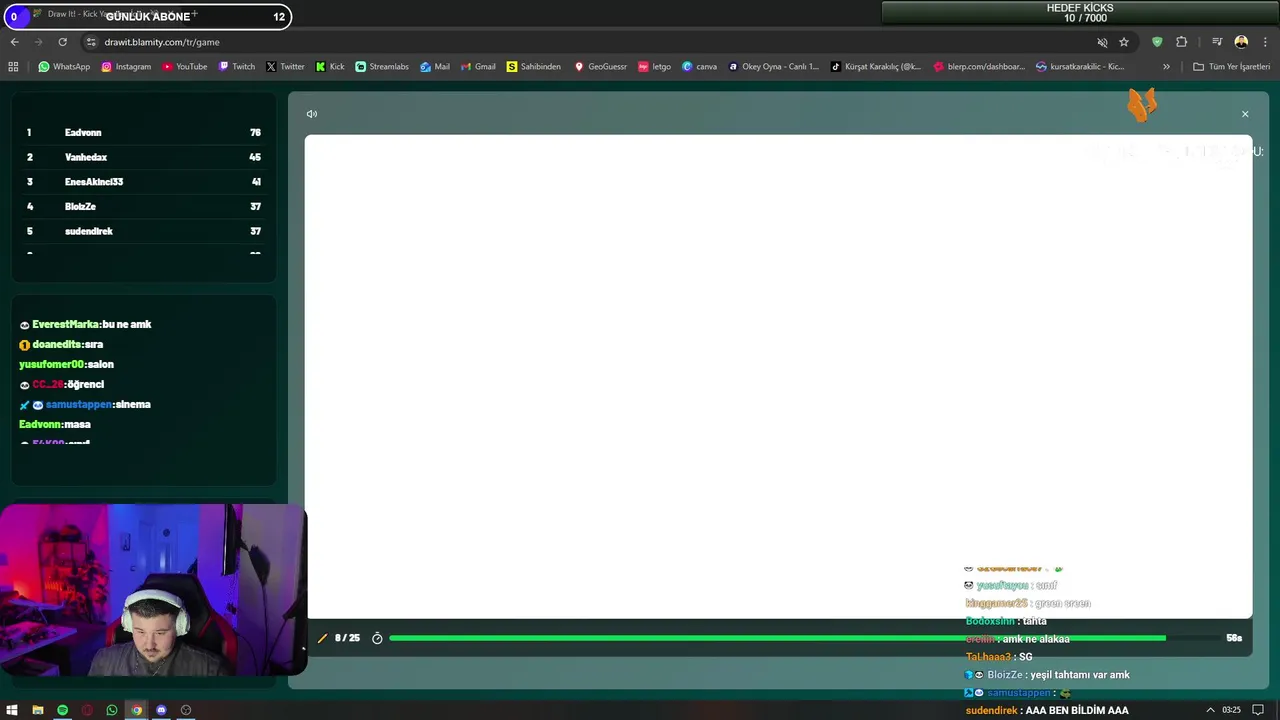Viewport: 1280px width, 720px height.
Task: Open the Kürşat Karakılıç TikTok bookmark
Action: point(876,67)
